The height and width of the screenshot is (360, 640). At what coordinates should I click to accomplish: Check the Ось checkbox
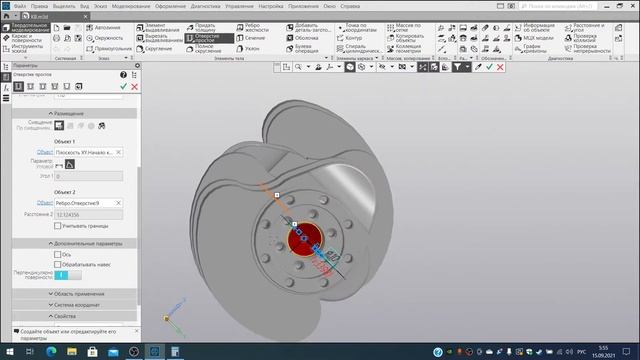coord(58,254)
